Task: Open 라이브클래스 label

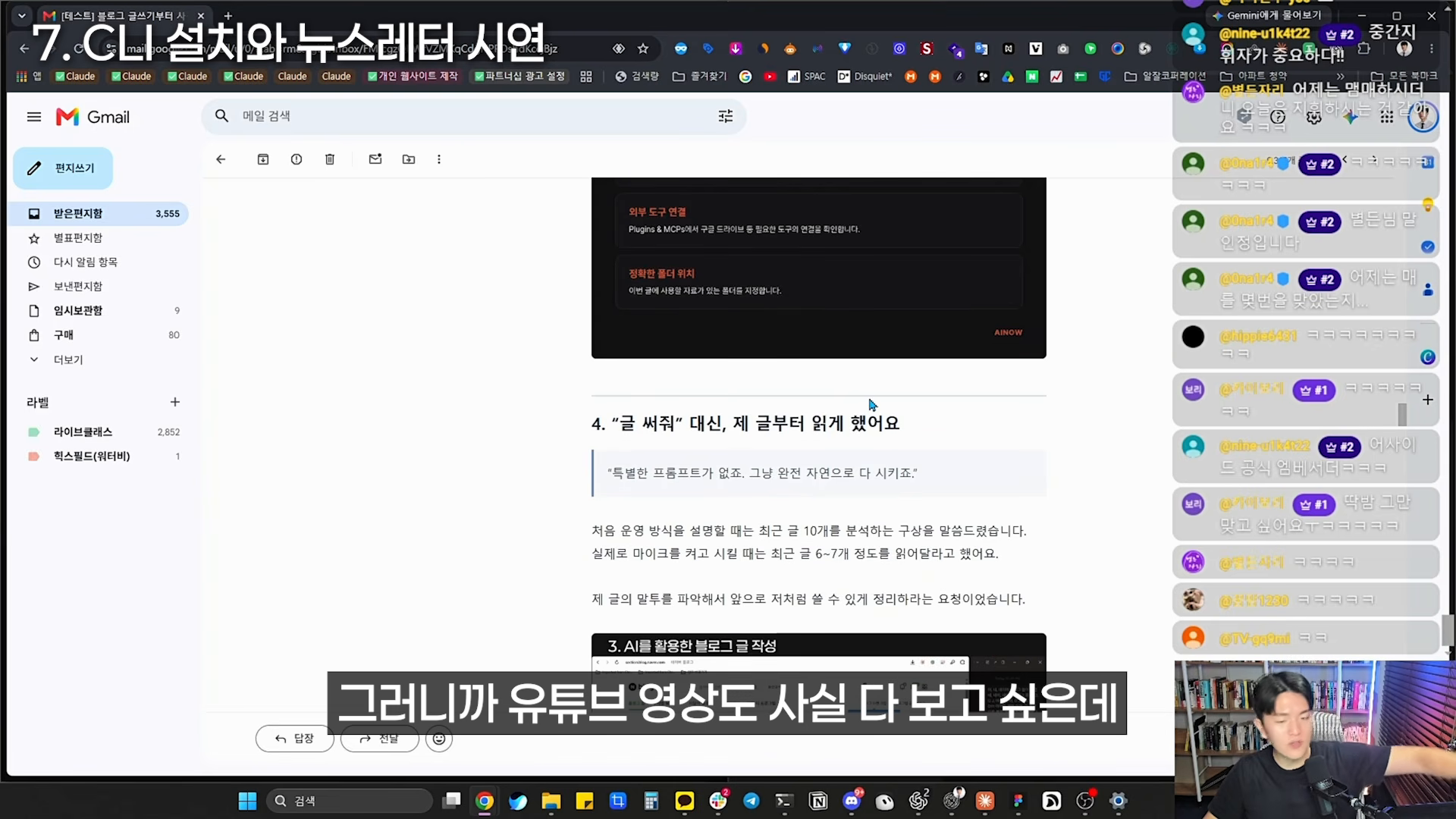Action: click(100, 432)
